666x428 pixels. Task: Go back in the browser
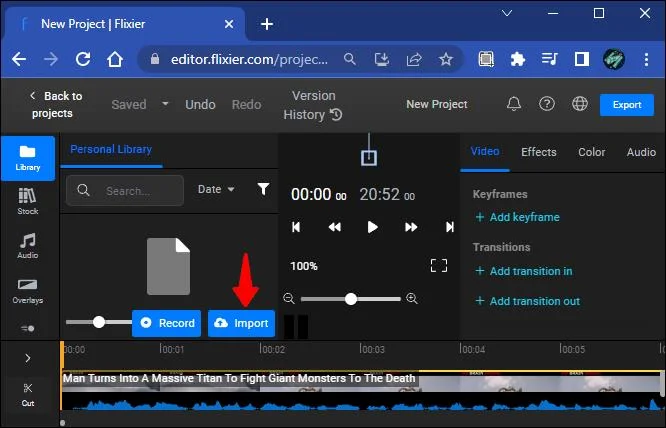point(19,59)
